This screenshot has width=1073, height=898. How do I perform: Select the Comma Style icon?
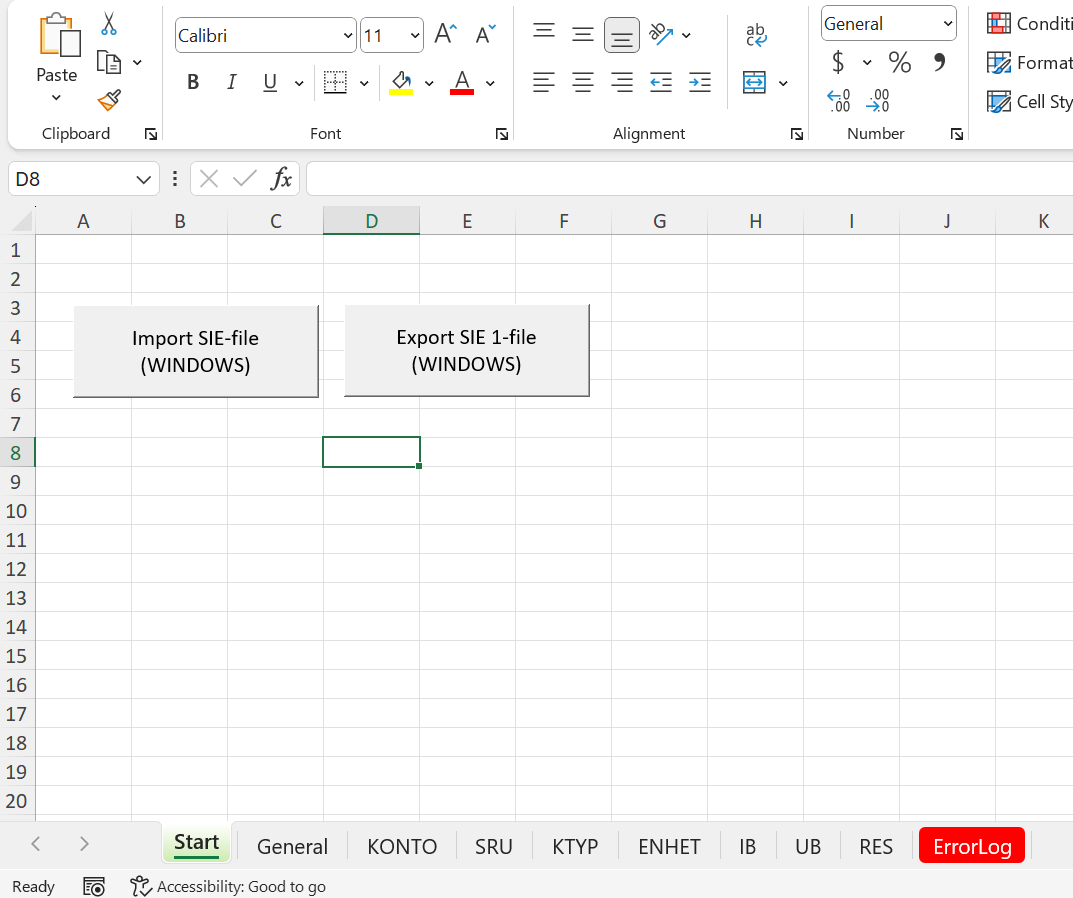click(937, 62)
